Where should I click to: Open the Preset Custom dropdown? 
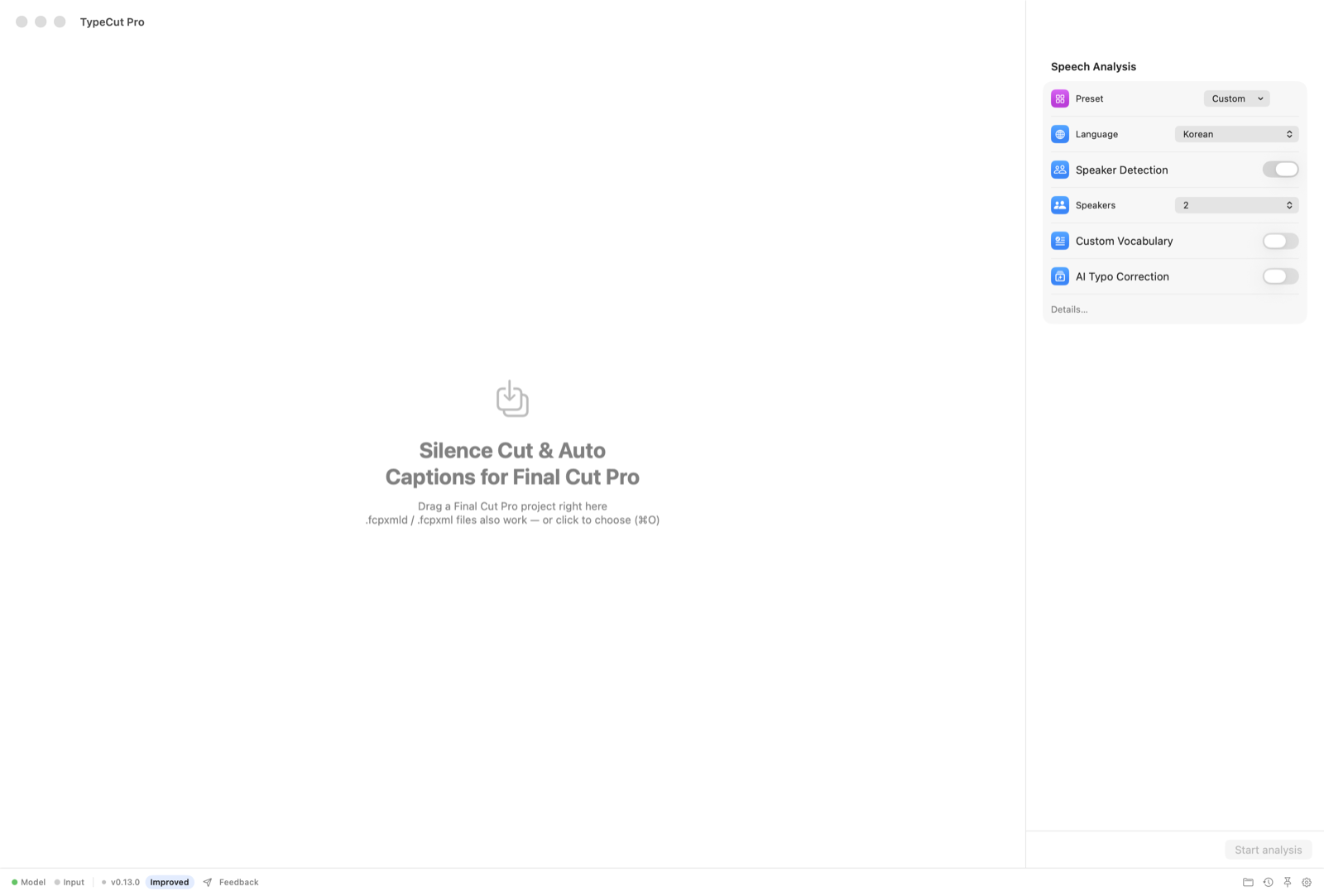[x=1236, y=98]
